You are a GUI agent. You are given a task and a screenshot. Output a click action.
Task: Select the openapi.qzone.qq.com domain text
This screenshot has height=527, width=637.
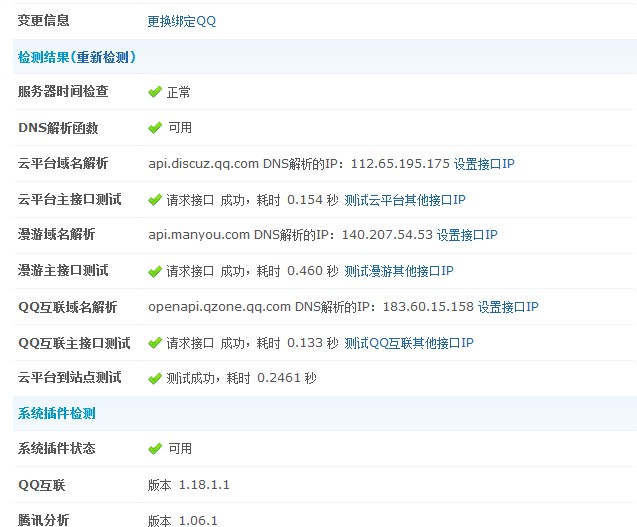[219, 307]
